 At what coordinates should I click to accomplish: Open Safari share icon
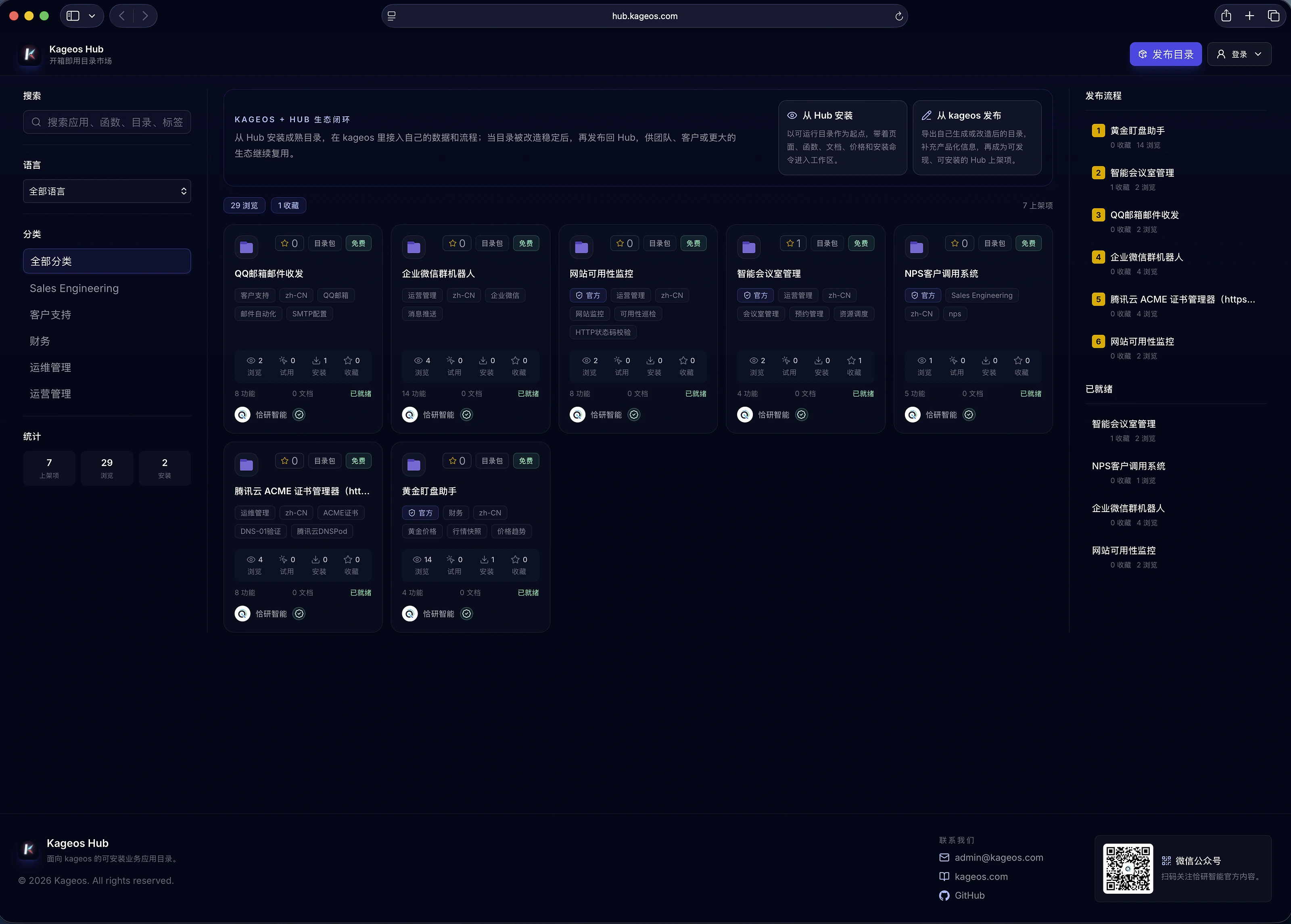1226,16
